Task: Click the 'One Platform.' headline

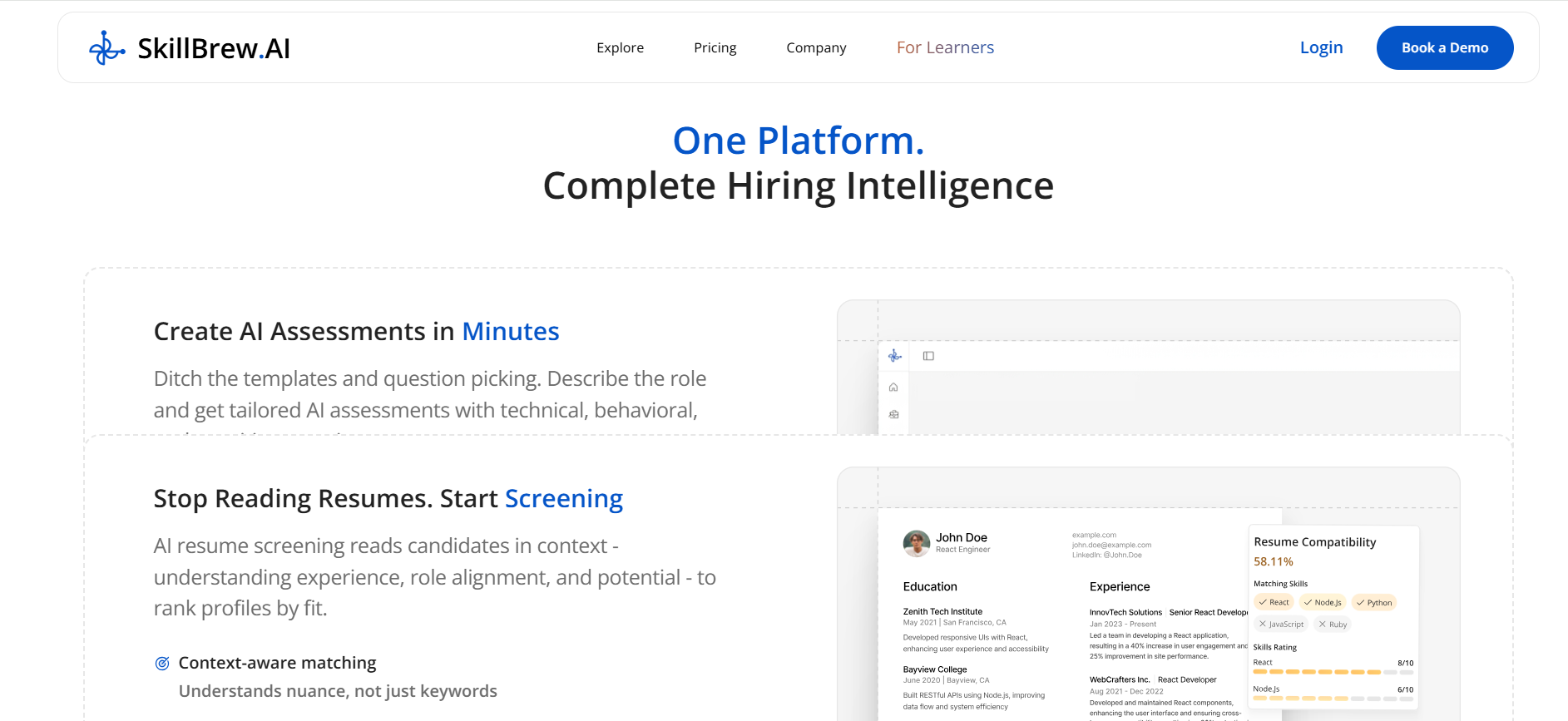Action: [x=799, y=141]
